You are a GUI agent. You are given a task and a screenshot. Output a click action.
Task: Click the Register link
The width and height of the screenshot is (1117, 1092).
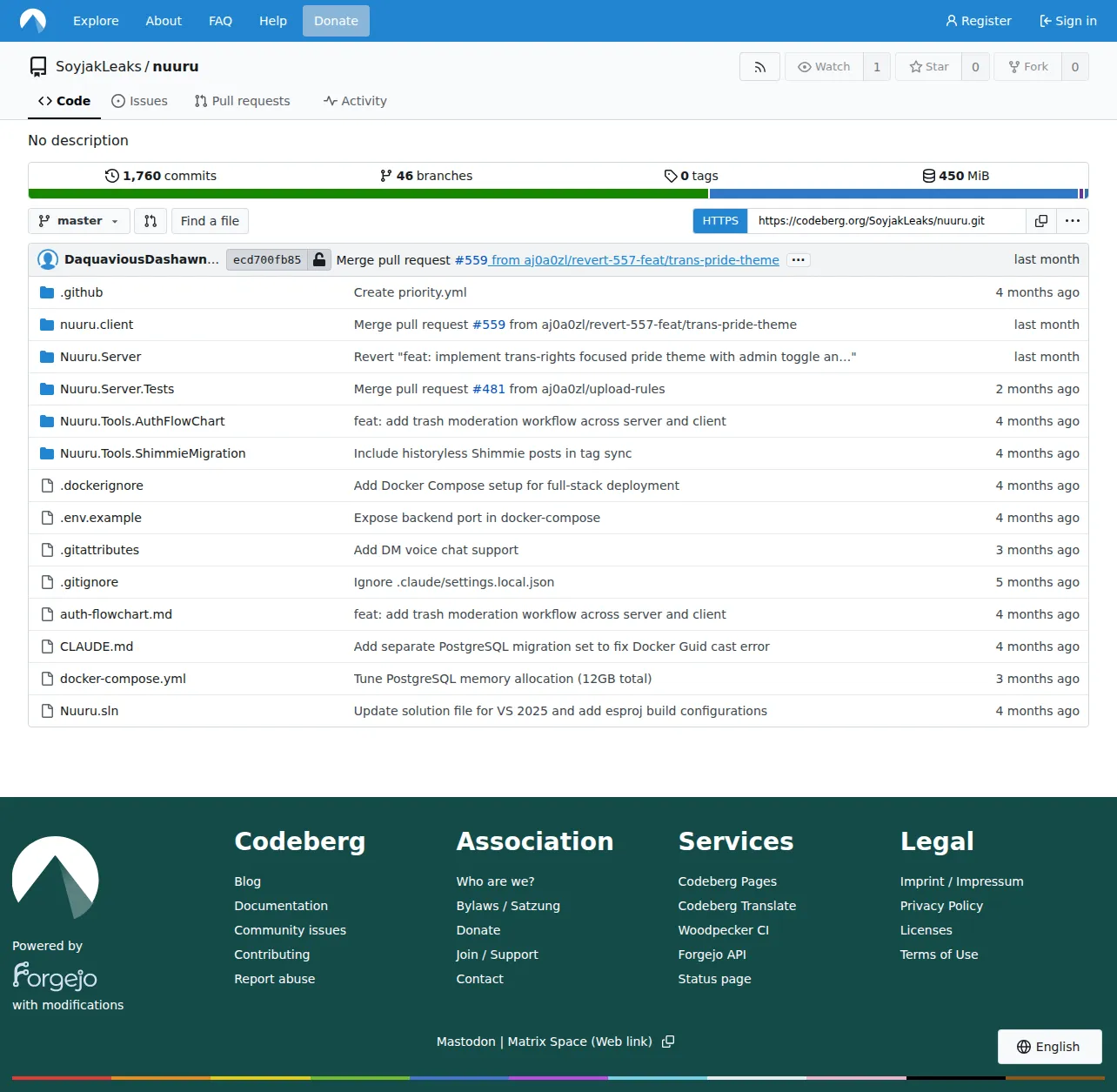coord(979,21)
